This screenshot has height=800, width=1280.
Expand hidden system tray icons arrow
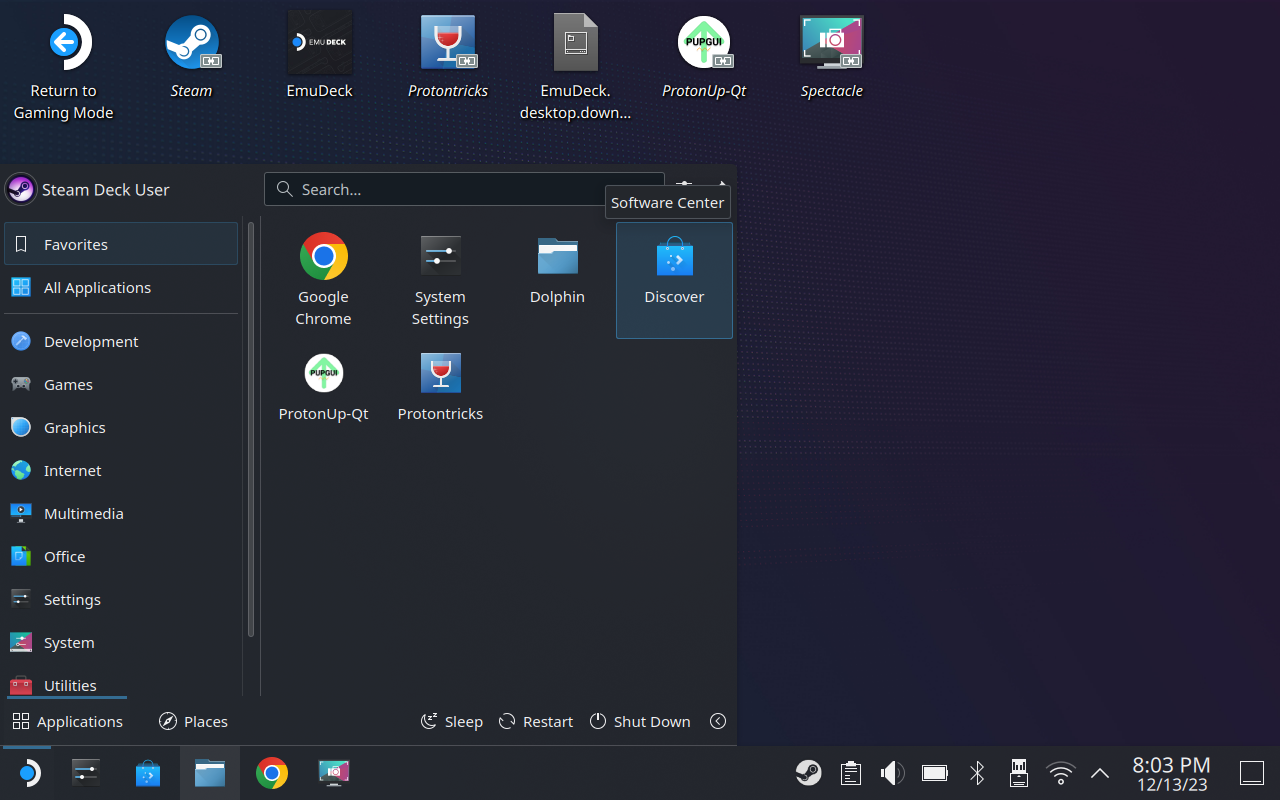pyautogui.click(x=1100, y=773)
